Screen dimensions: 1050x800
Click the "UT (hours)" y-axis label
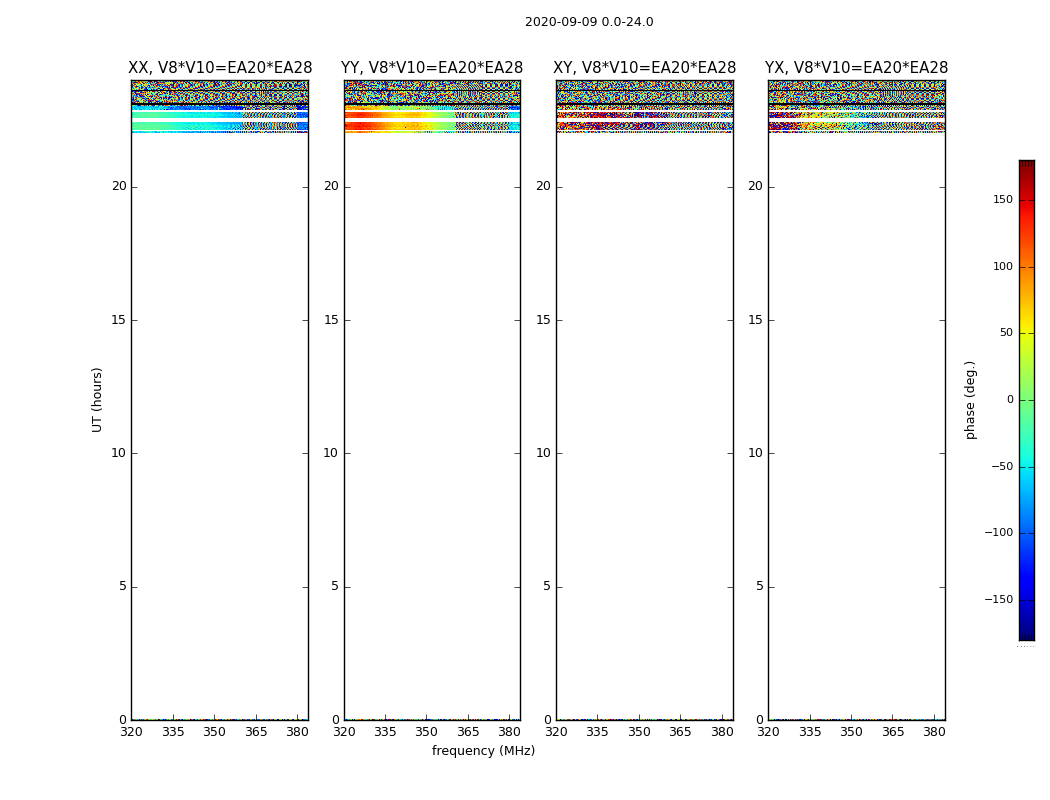pyautogui.click(x=97, y=399)
